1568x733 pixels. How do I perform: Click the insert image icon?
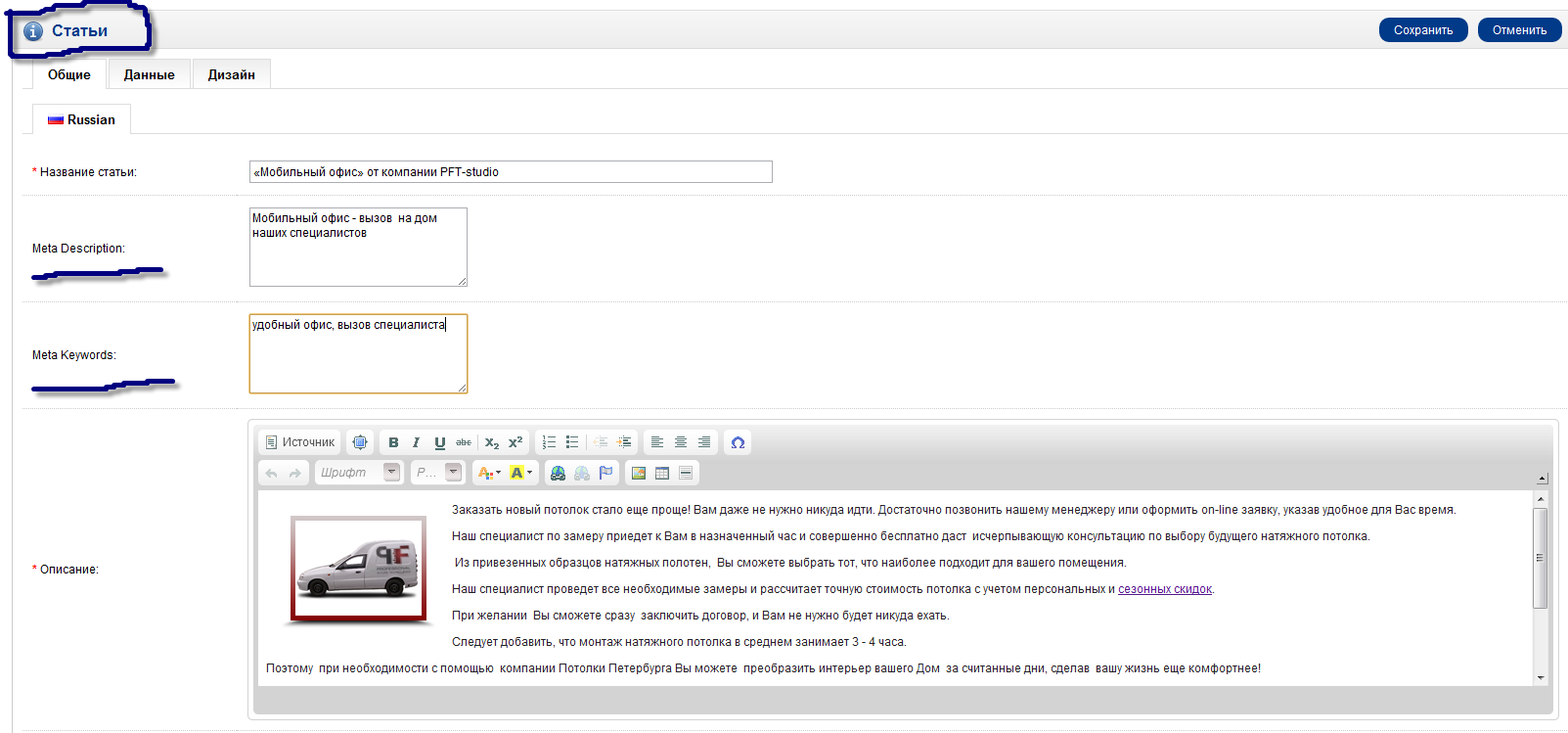(x=639, y=473)
